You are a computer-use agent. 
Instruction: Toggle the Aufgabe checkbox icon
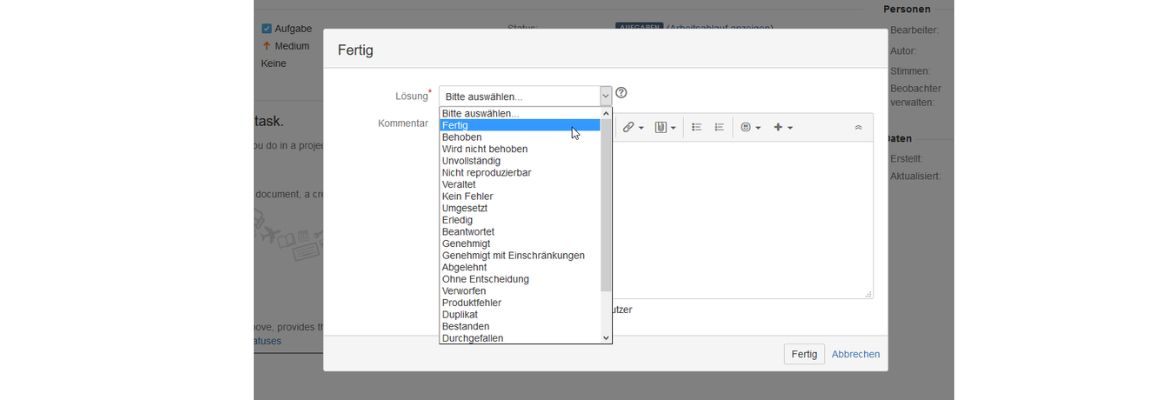267,29
